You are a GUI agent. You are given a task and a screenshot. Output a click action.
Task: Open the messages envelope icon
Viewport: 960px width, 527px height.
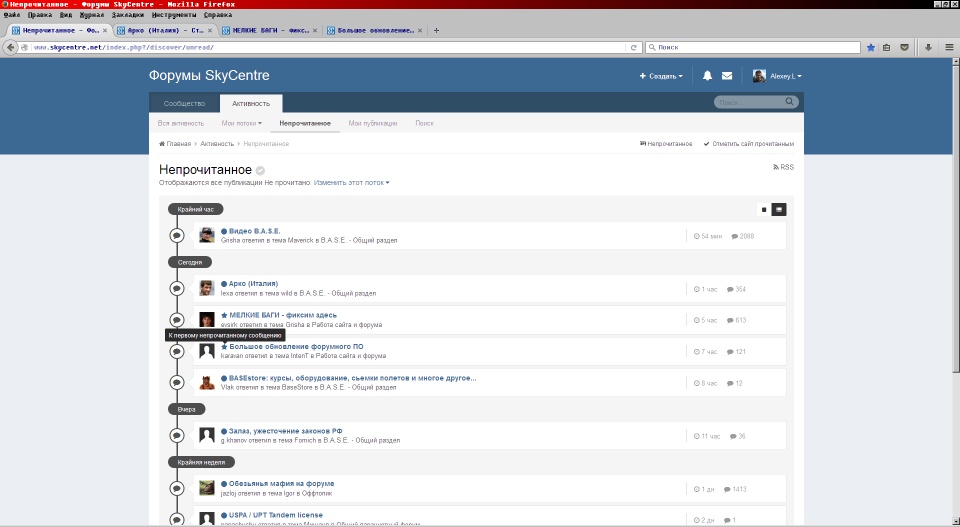coord(727,76)
